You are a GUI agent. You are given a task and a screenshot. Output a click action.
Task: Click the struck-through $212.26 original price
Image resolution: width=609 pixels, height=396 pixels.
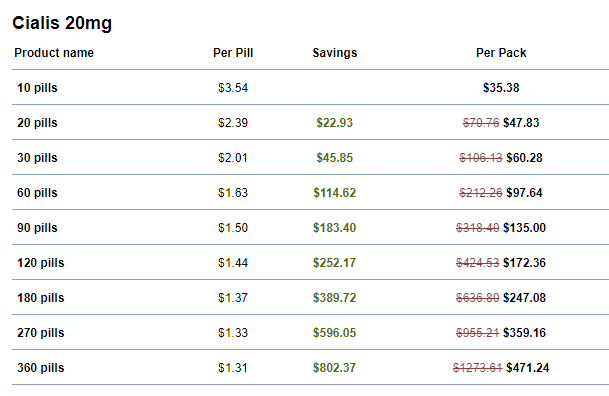tap(481, 193)
